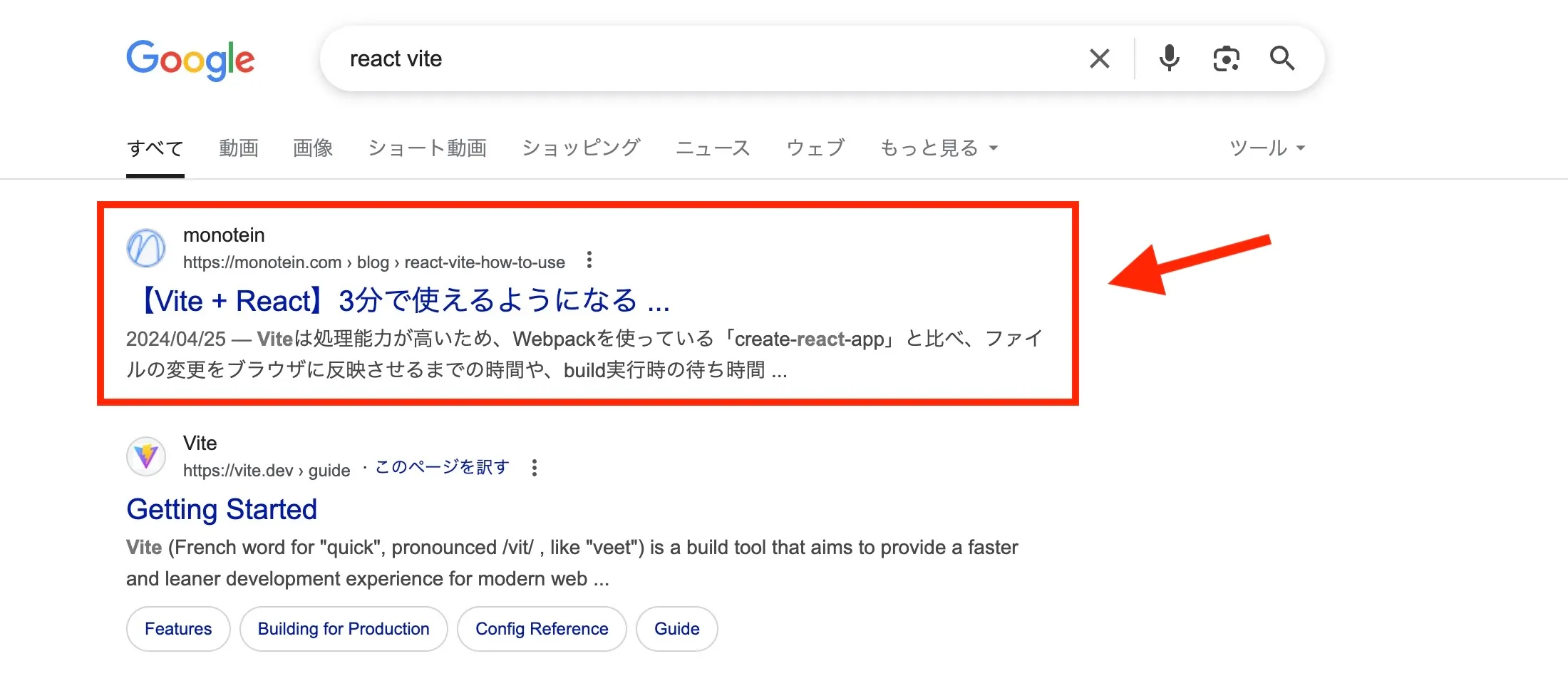Click このページを訳す translate link

[442, 467]
